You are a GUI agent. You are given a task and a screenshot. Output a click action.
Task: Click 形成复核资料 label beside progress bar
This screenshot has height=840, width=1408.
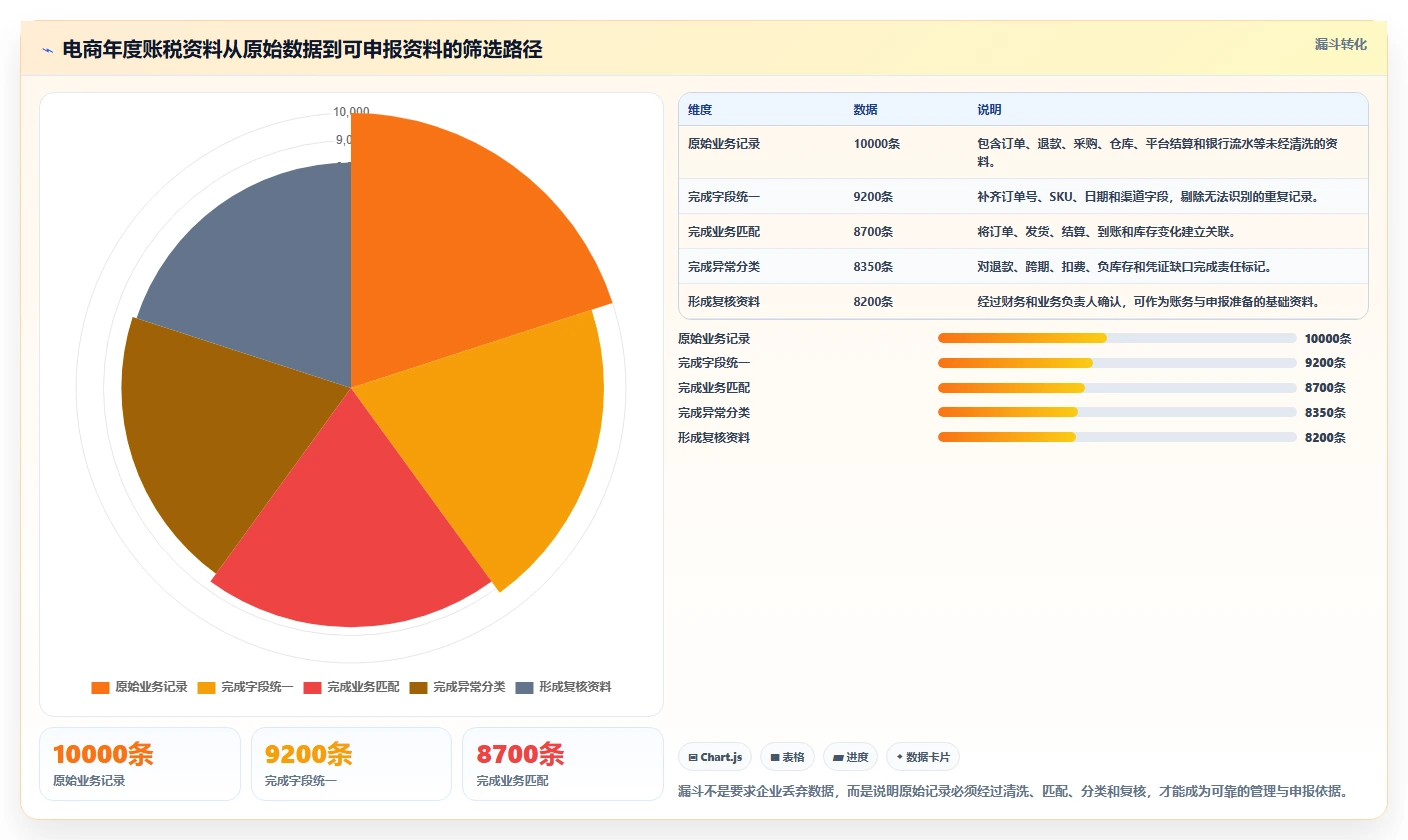[x=714, y=438]
